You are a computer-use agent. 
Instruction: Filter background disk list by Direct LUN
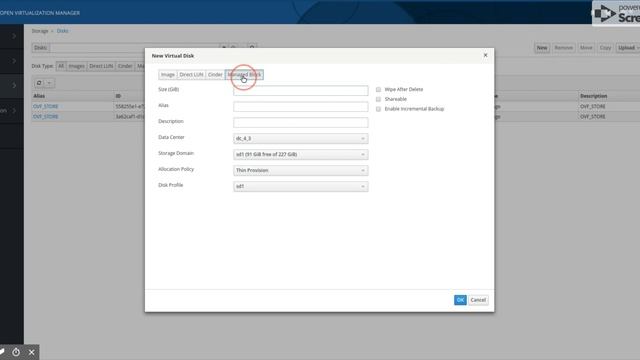point(101,66)
